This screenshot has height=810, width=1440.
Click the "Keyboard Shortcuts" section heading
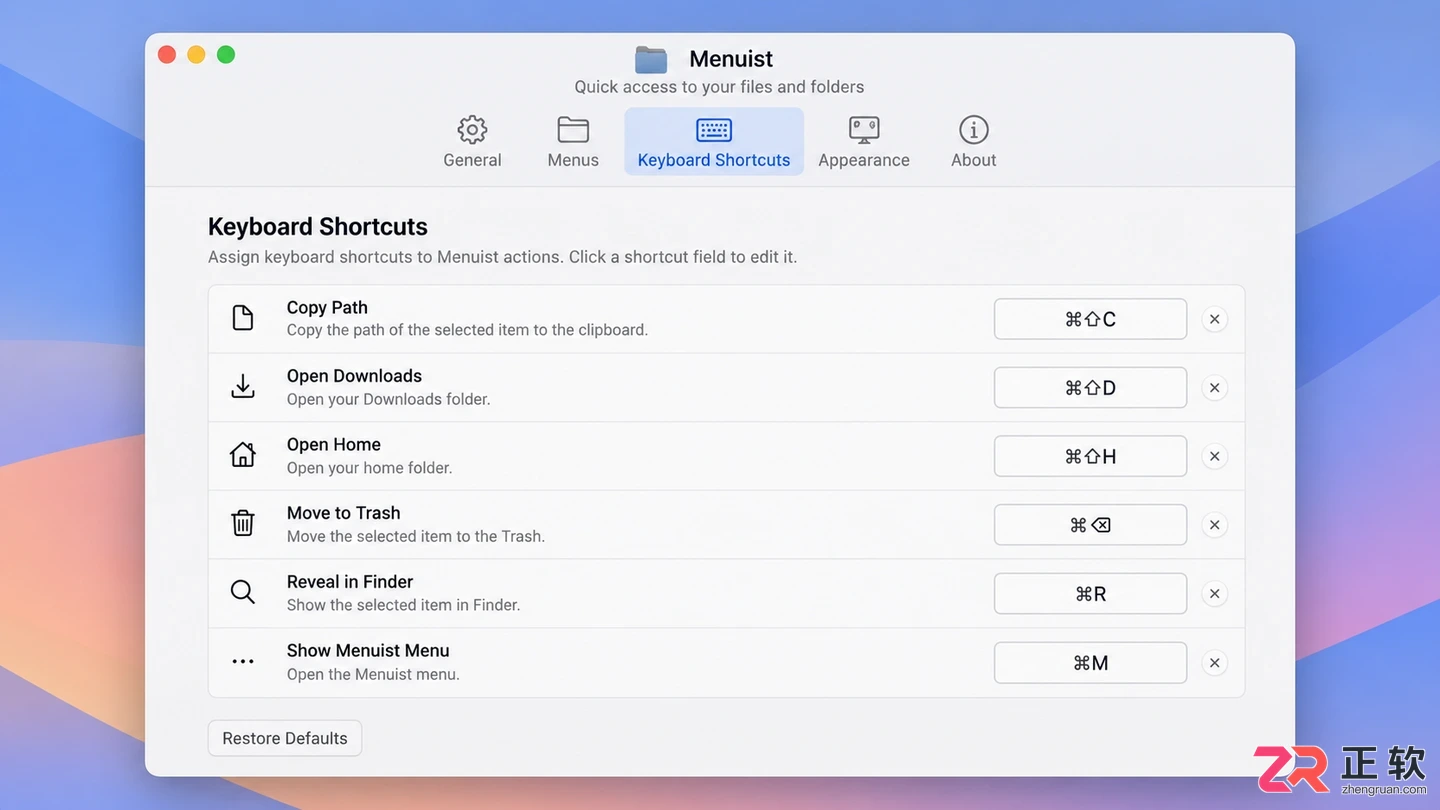(x=318, y=227)
